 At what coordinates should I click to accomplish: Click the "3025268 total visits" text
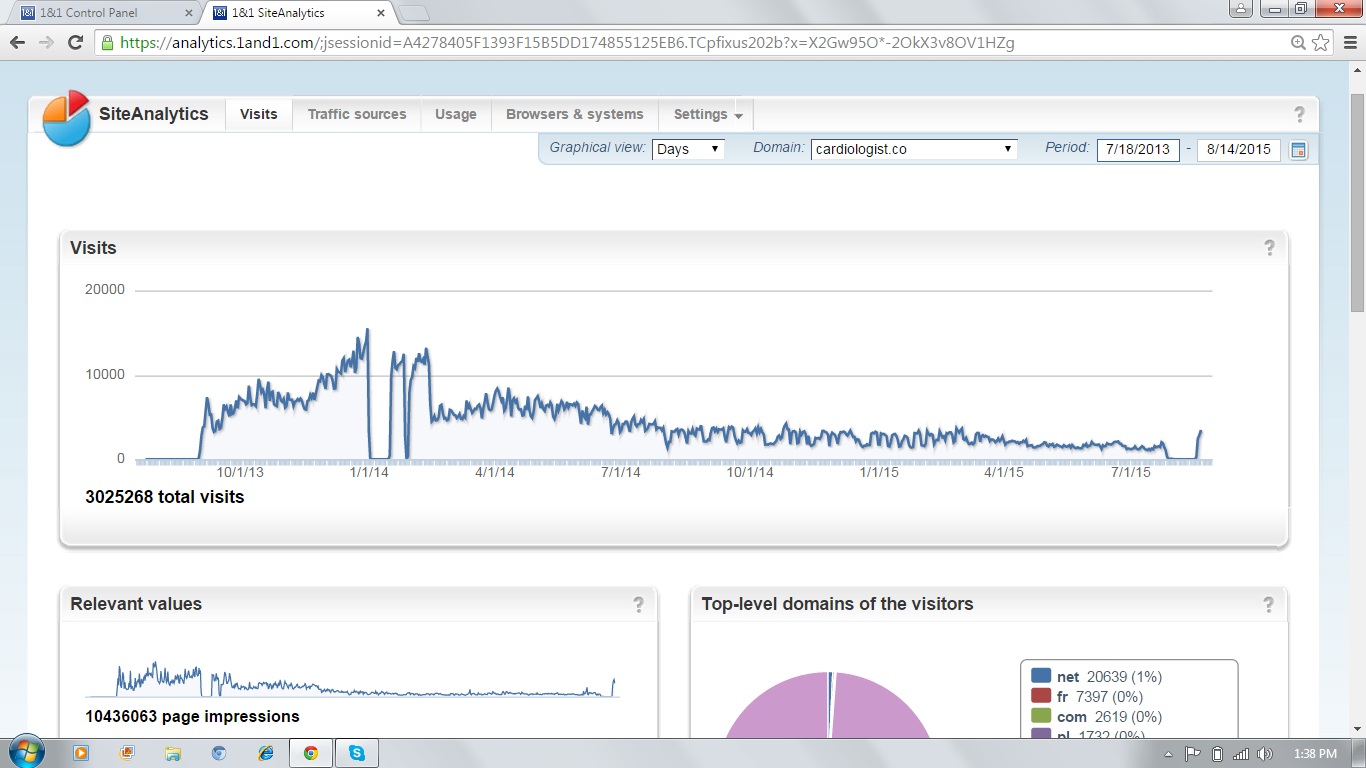tap(165, 497)
